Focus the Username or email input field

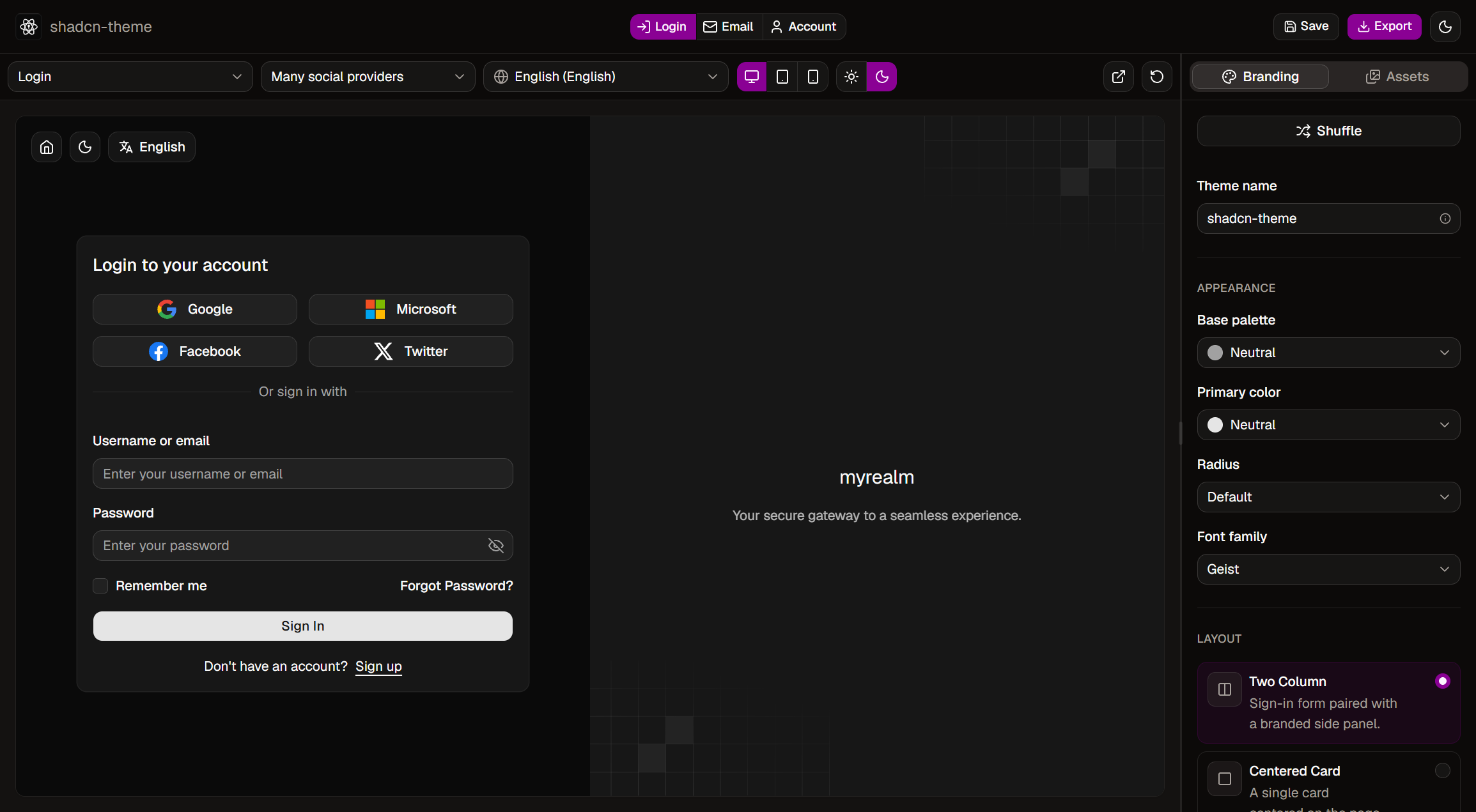(x=303, y=473)
